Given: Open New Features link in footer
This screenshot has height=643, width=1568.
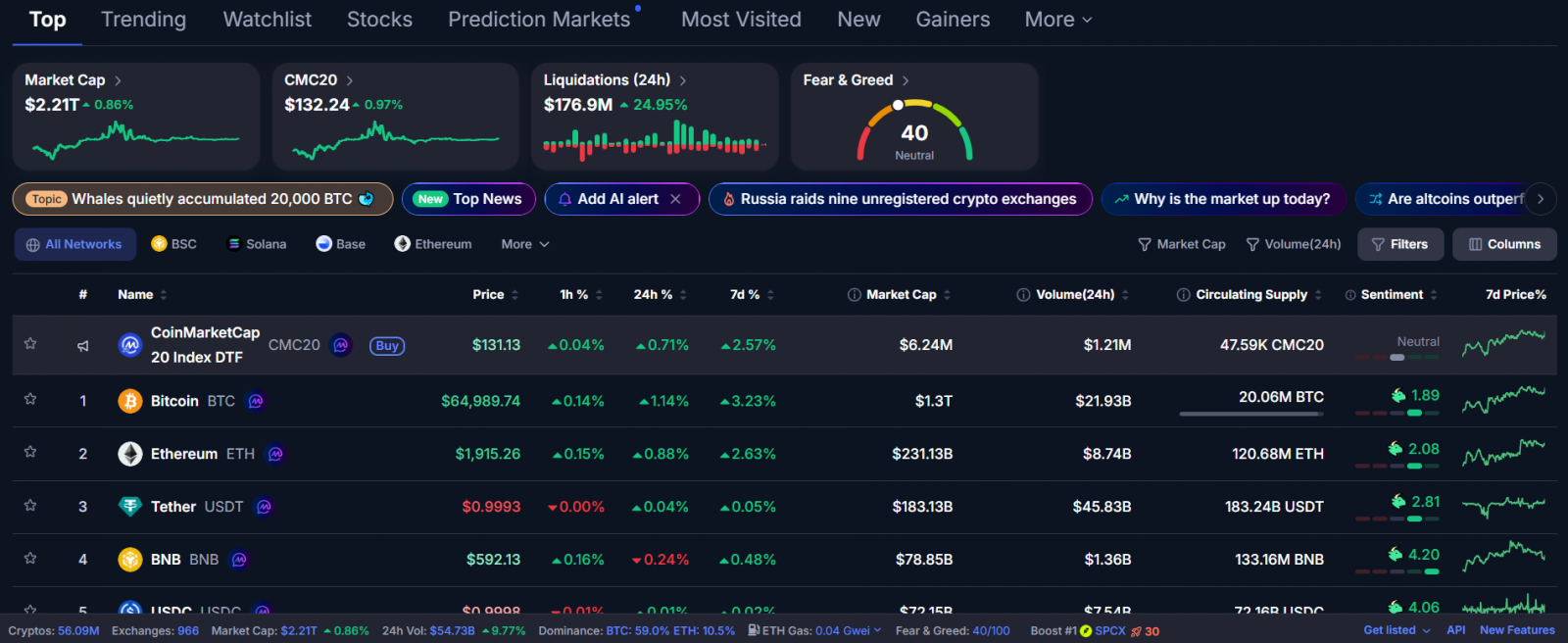Looking at the screenshot, I should click(1517, 630).
